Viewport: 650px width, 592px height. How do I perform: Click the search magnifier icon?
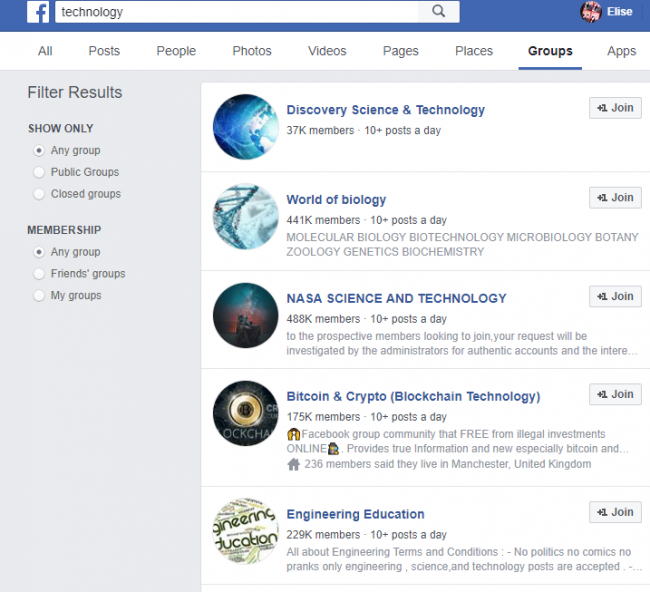pyautogui.click(x=439, y=11)
